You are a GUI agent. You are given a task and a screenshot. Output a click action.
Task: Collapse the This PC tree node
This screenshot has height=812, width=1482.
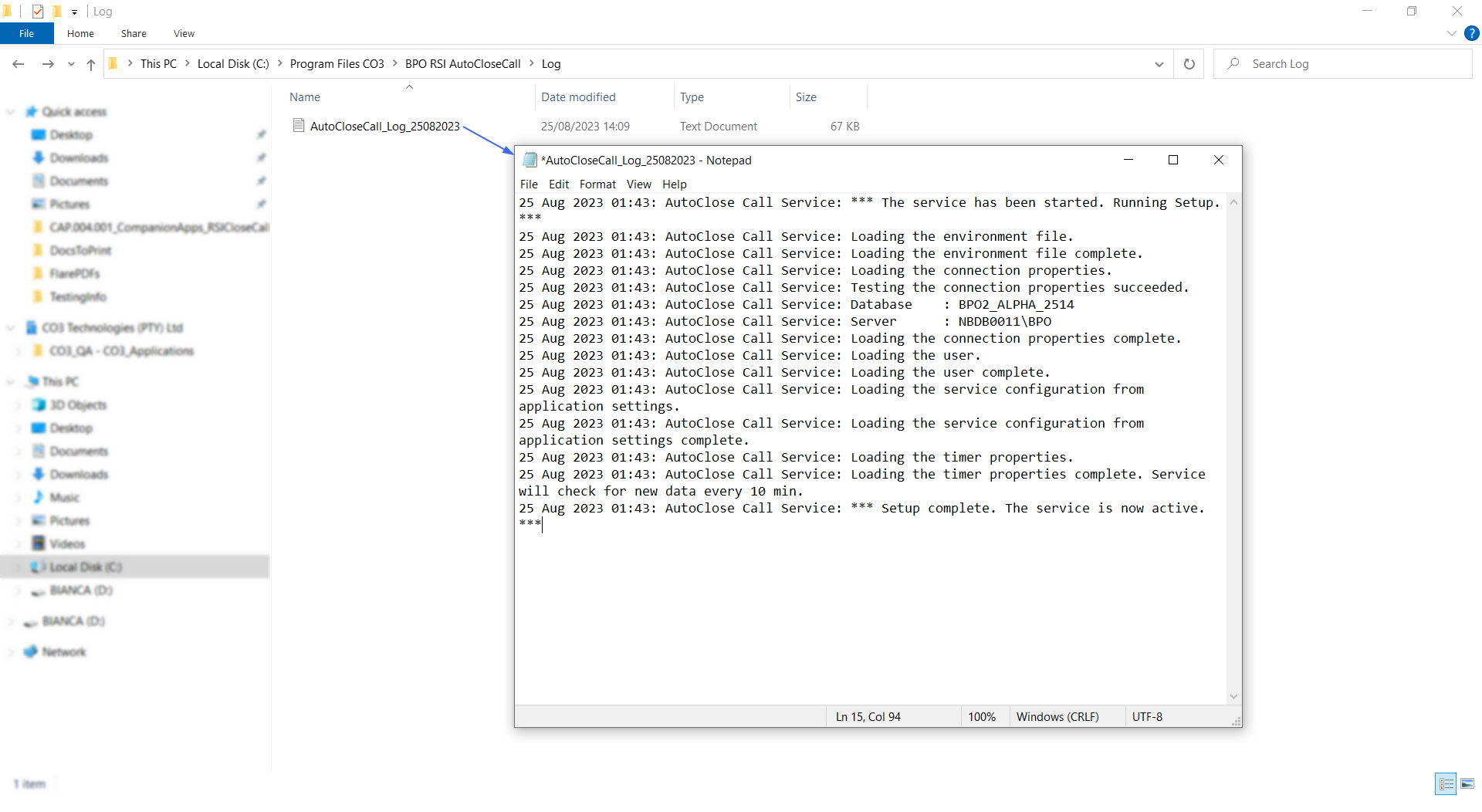pyautogui.click(x=11, y=382)
